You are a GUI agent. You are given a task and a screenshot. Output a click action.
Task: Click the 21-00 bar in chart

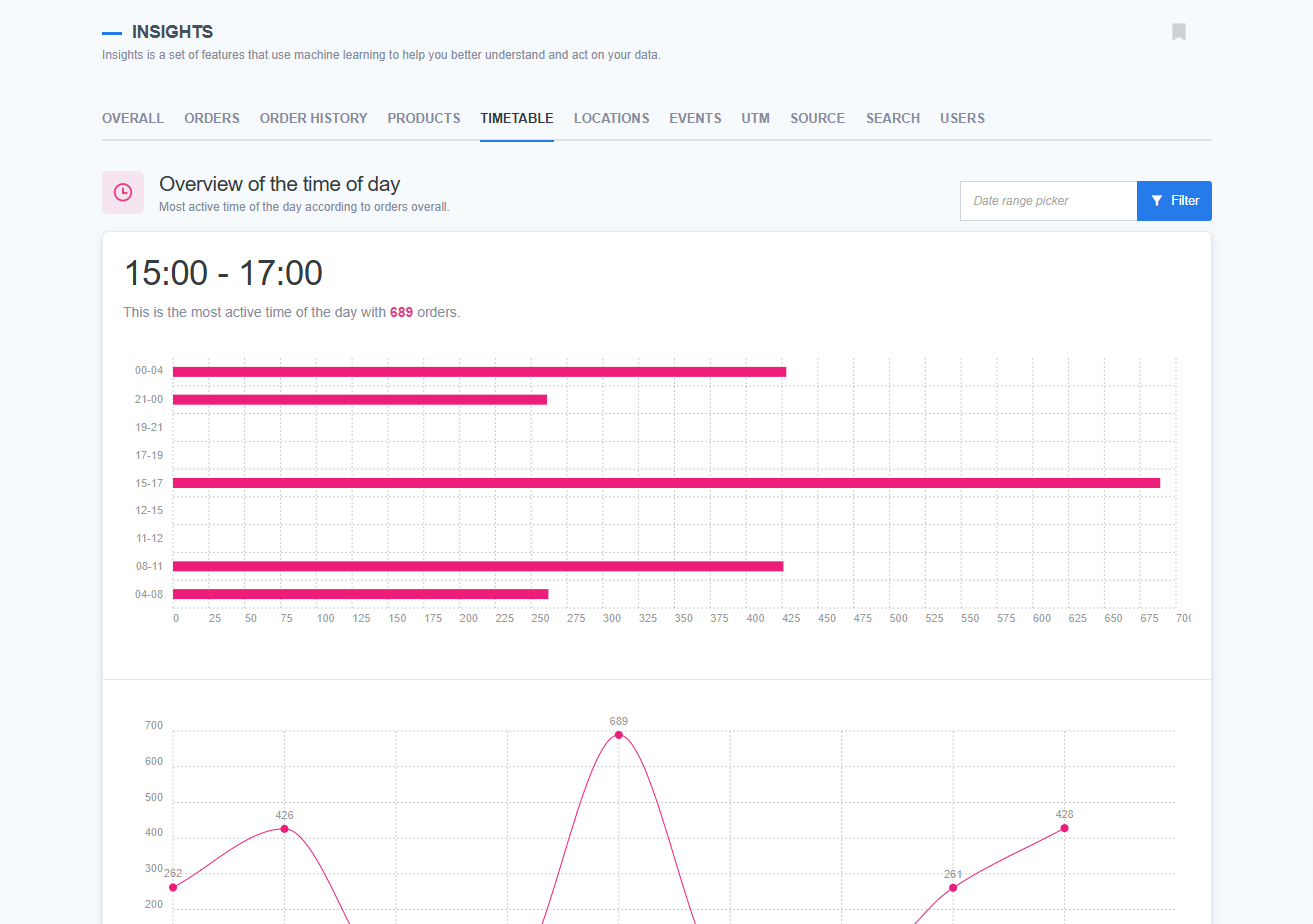point(360,400)
